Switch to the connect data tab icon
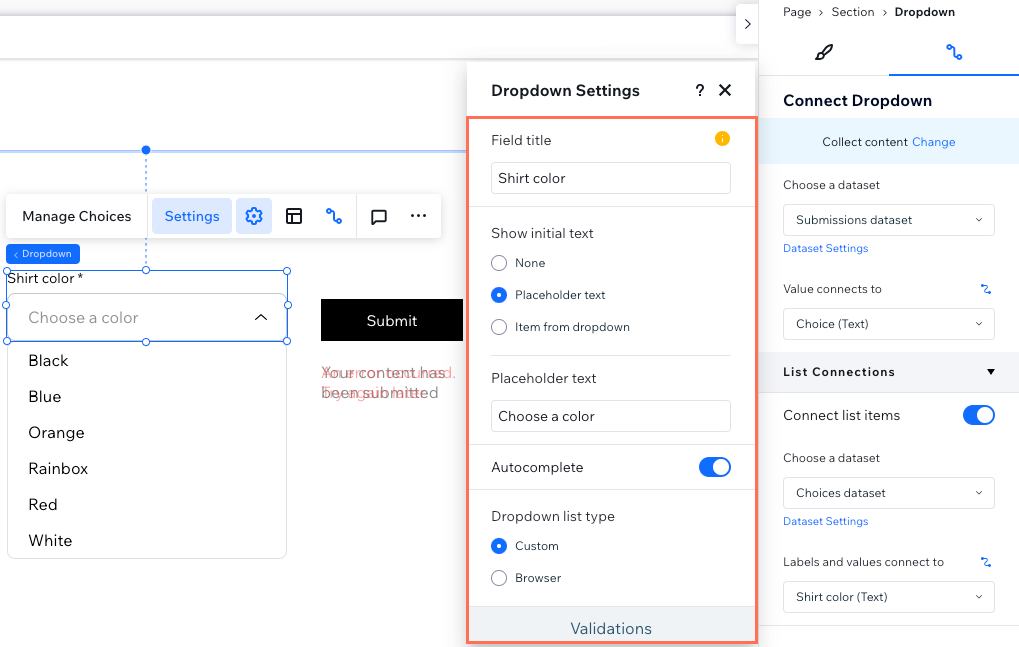This screenshot has width=1019, height=647. [954, 52]
